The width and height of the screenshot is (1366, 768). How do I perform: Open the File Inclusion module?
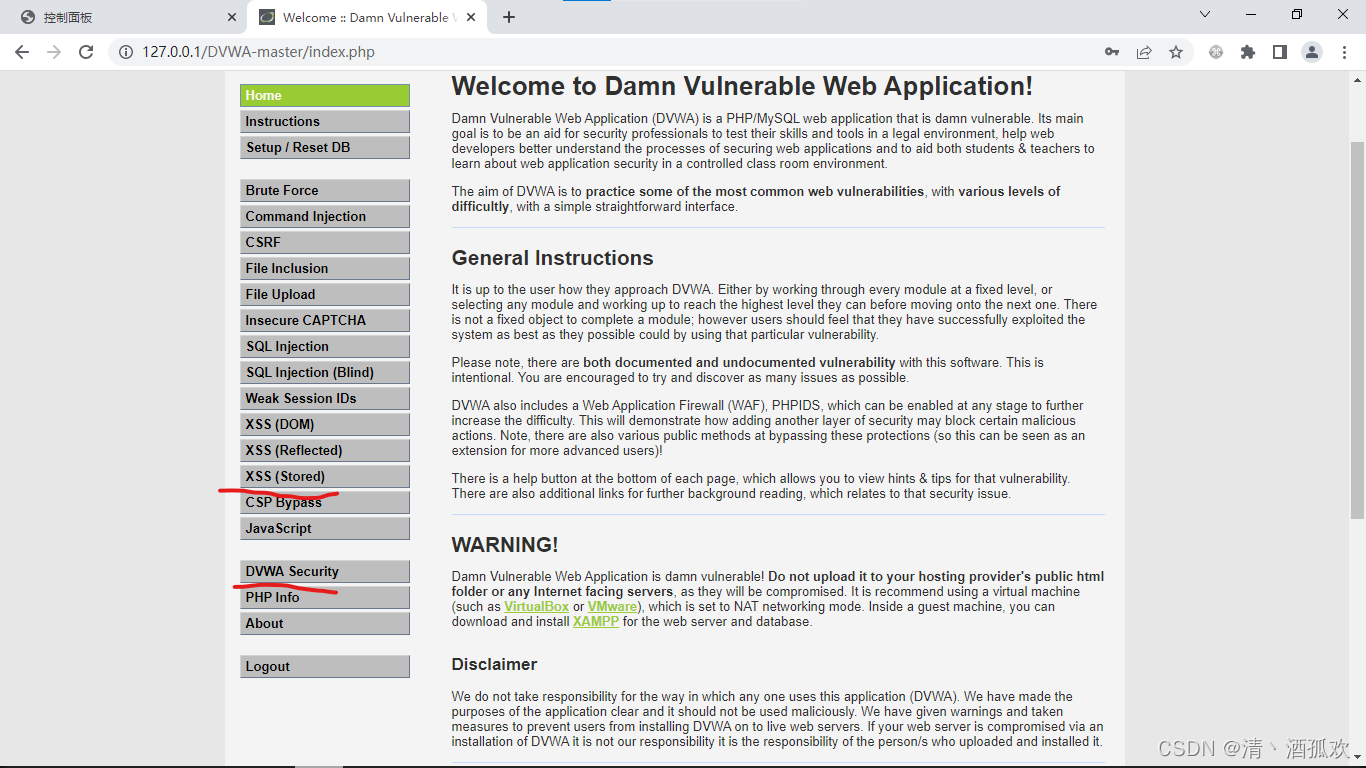(325, 268)
